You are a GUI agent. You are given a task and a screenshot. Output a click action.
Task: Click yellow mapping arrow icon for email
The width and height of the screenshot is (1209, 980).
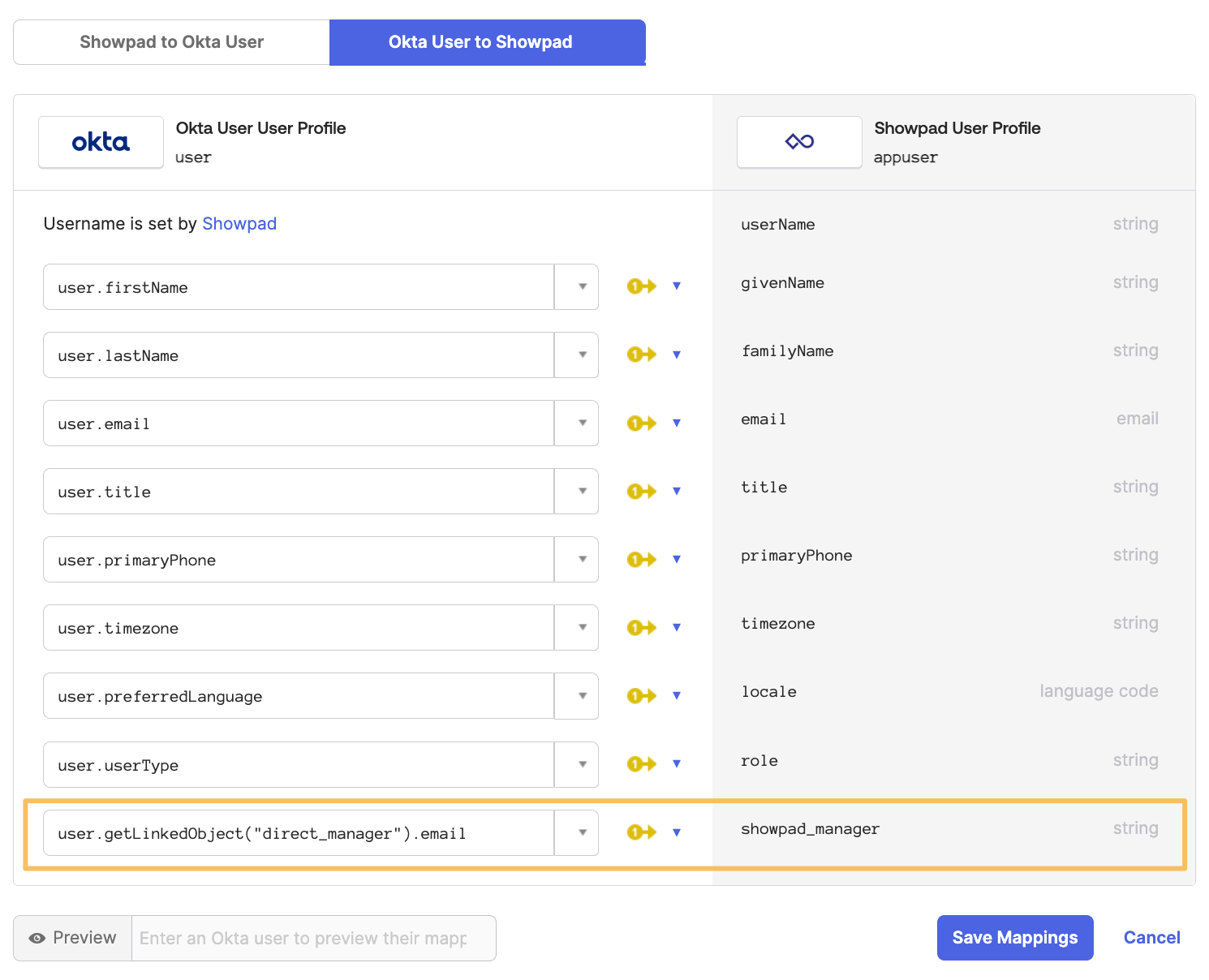(641, 423)
